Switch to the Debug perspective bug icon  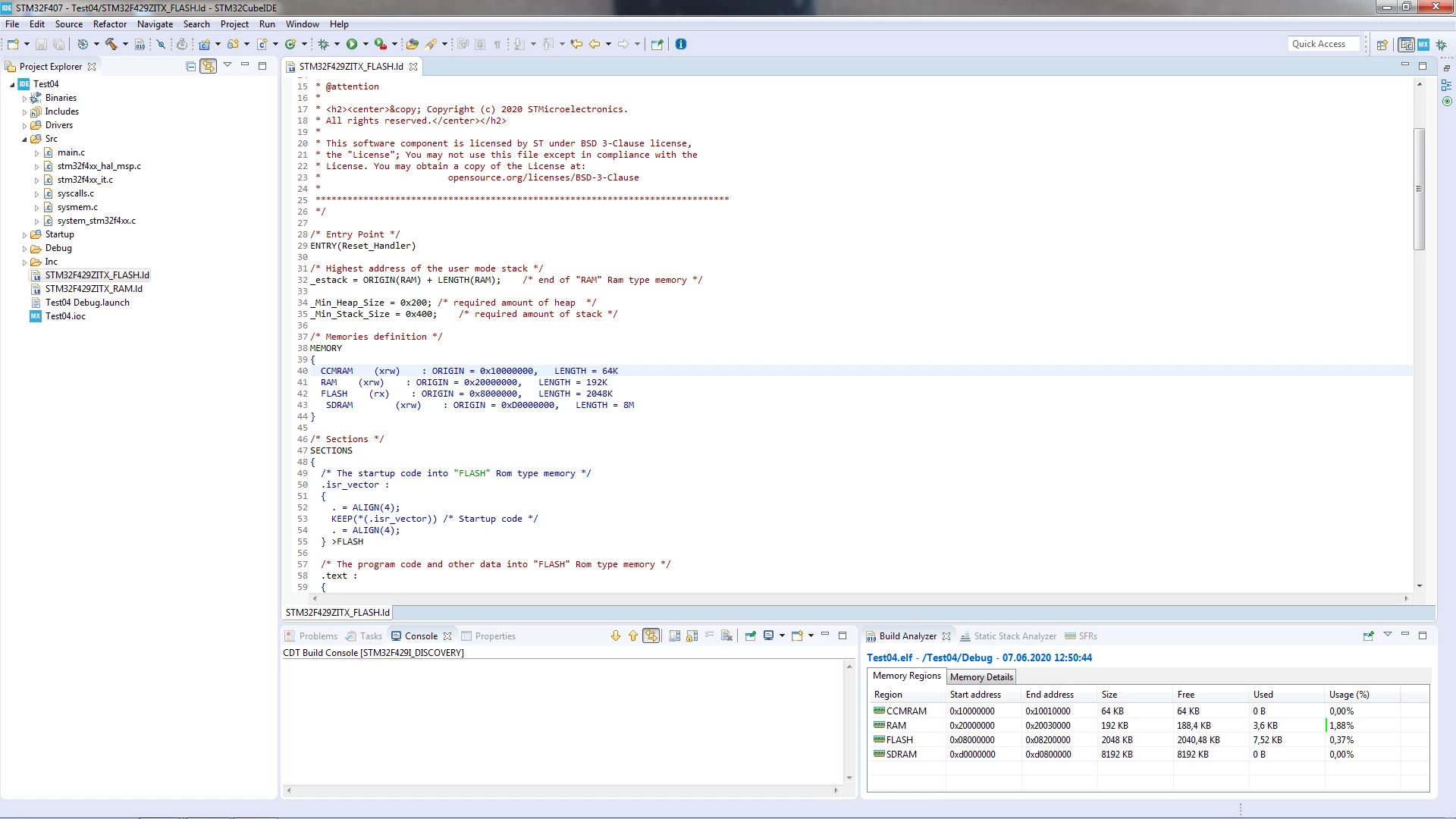[x=1442, y=44]
